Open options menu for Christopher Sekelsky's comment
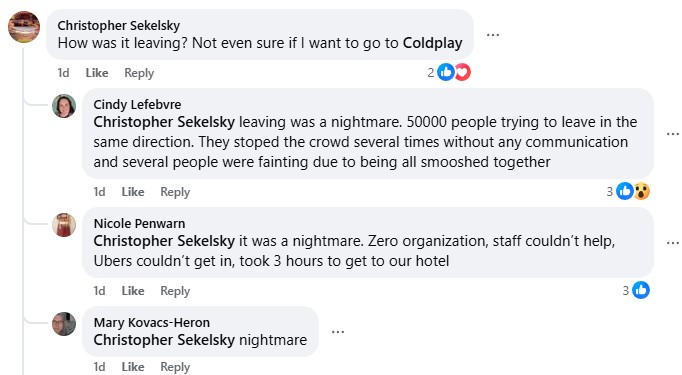Screen dimensions: 682x375 click(493, 35)
